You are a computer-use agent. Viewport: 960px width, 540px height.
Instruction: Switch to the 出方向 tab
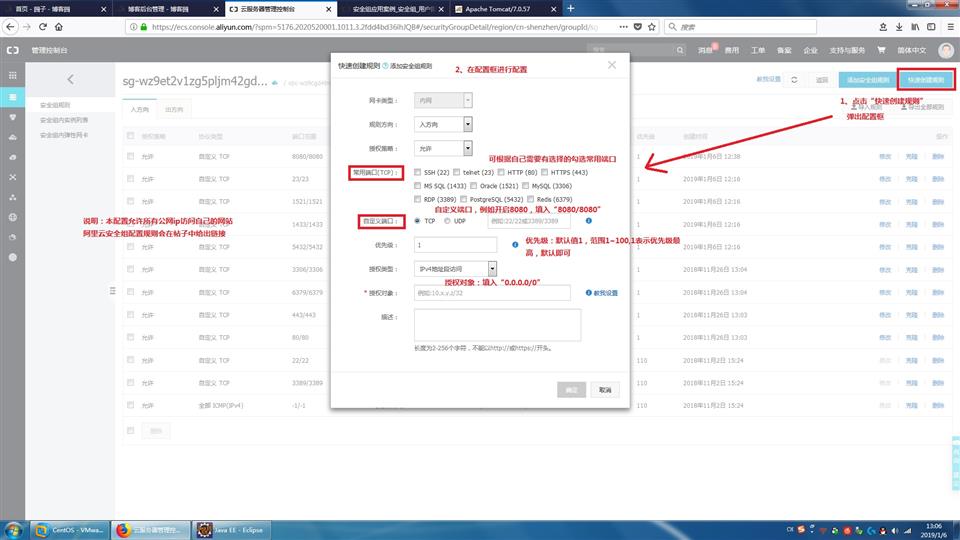pyautogui.click(x=174, y=110)
